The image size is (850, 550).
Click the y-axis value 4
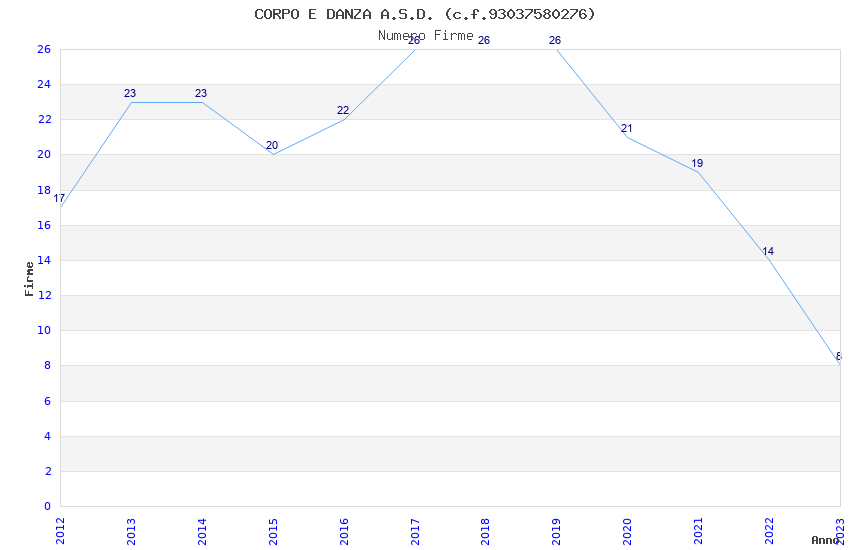(47, 436)
